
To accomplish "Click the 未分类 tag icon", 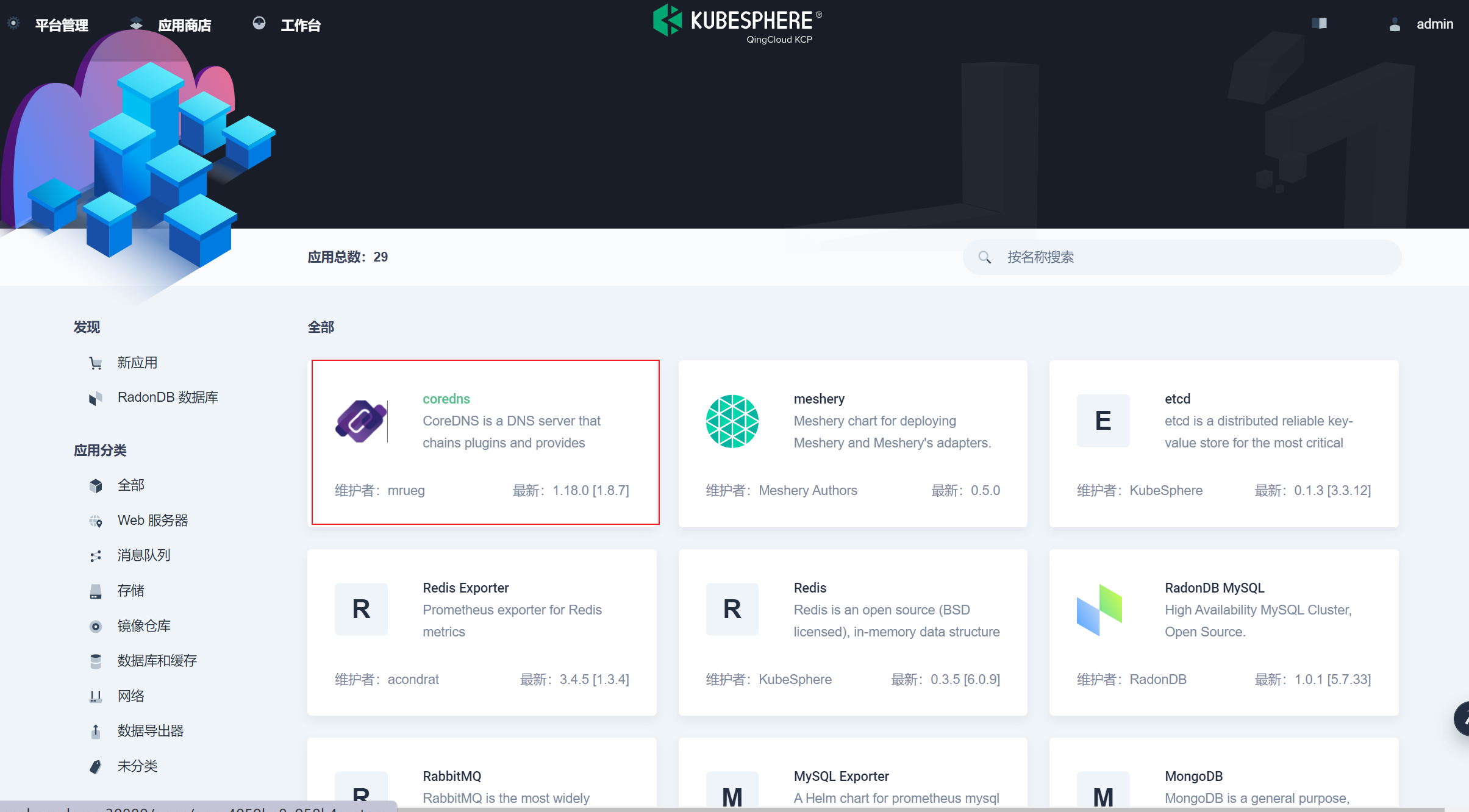I will [96, 767].
